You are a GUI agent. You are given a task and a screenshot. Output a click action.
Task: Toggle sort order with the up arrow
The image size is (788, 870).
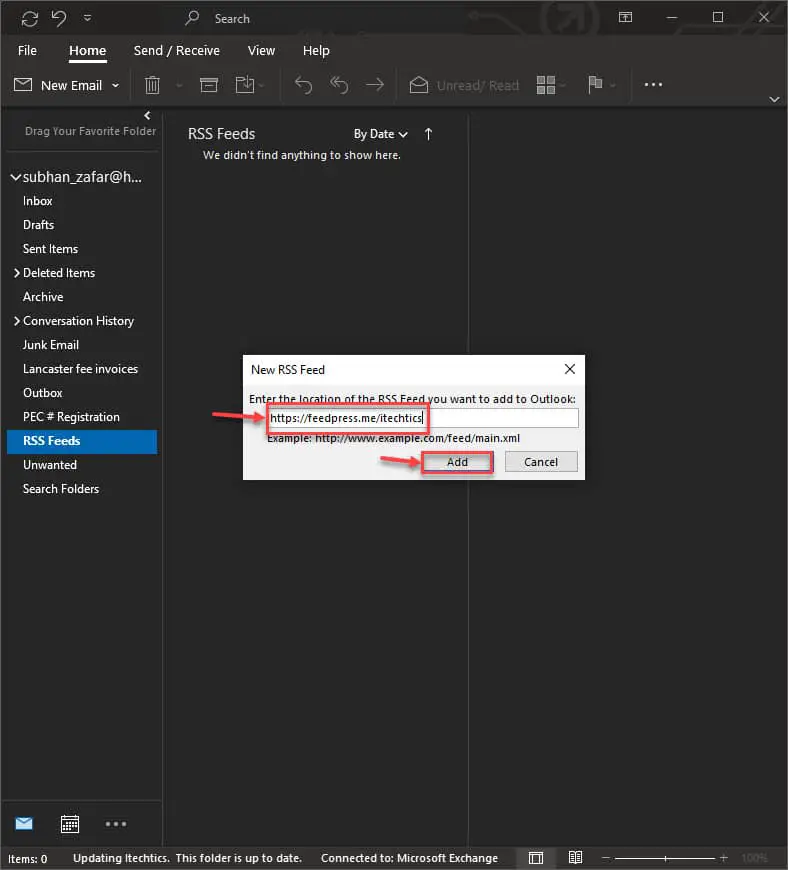(x=428, y=134)
